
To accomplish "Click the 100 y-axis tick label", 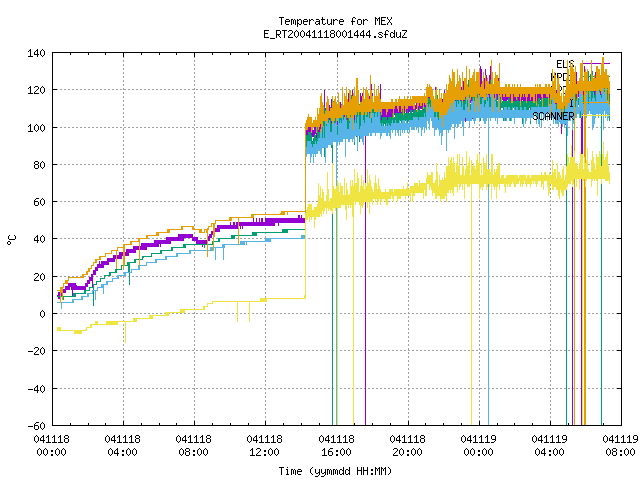I will pos(37,128).
